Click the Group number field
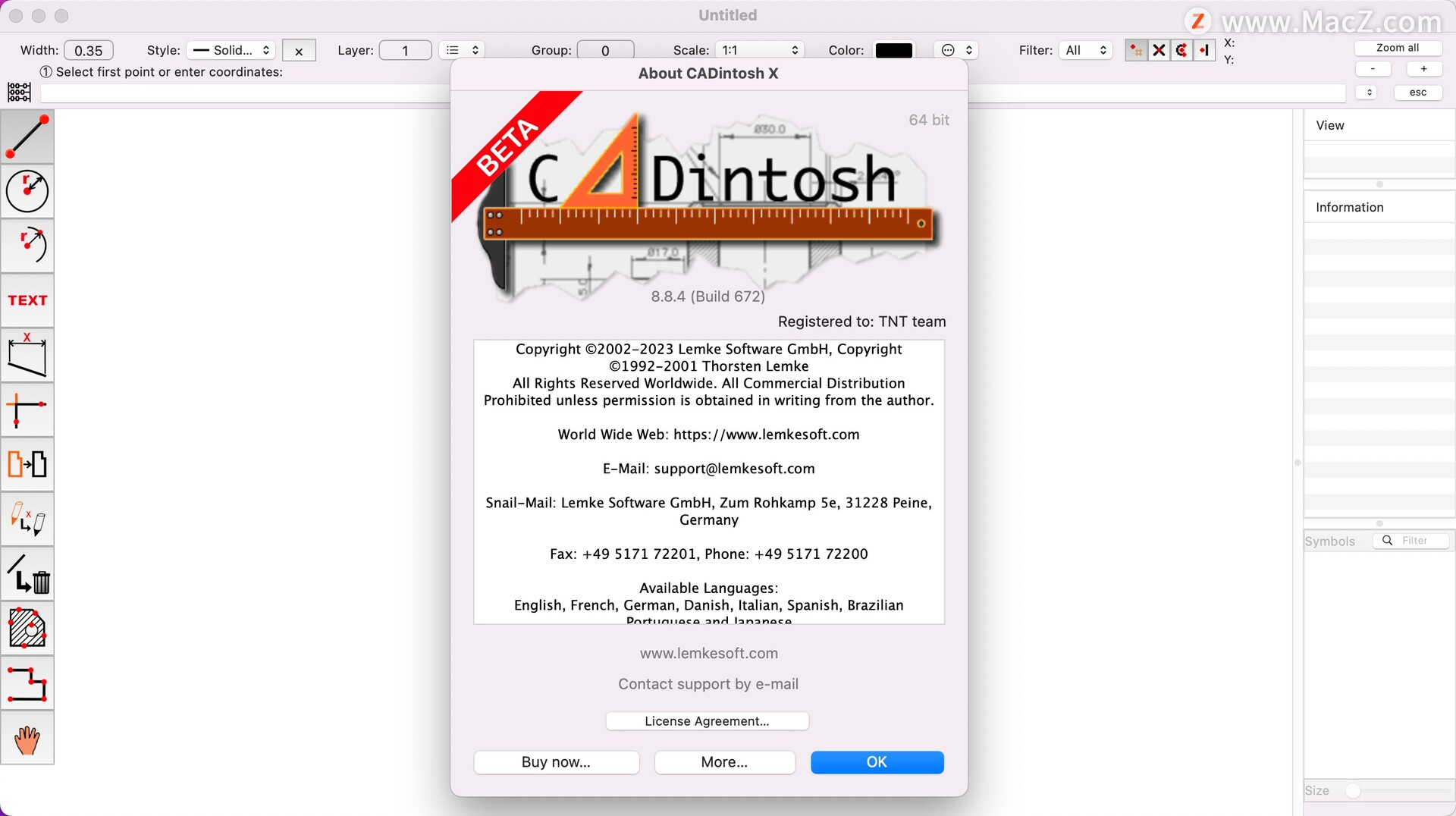Viewport: 1456px width, 816px height. 605,50
